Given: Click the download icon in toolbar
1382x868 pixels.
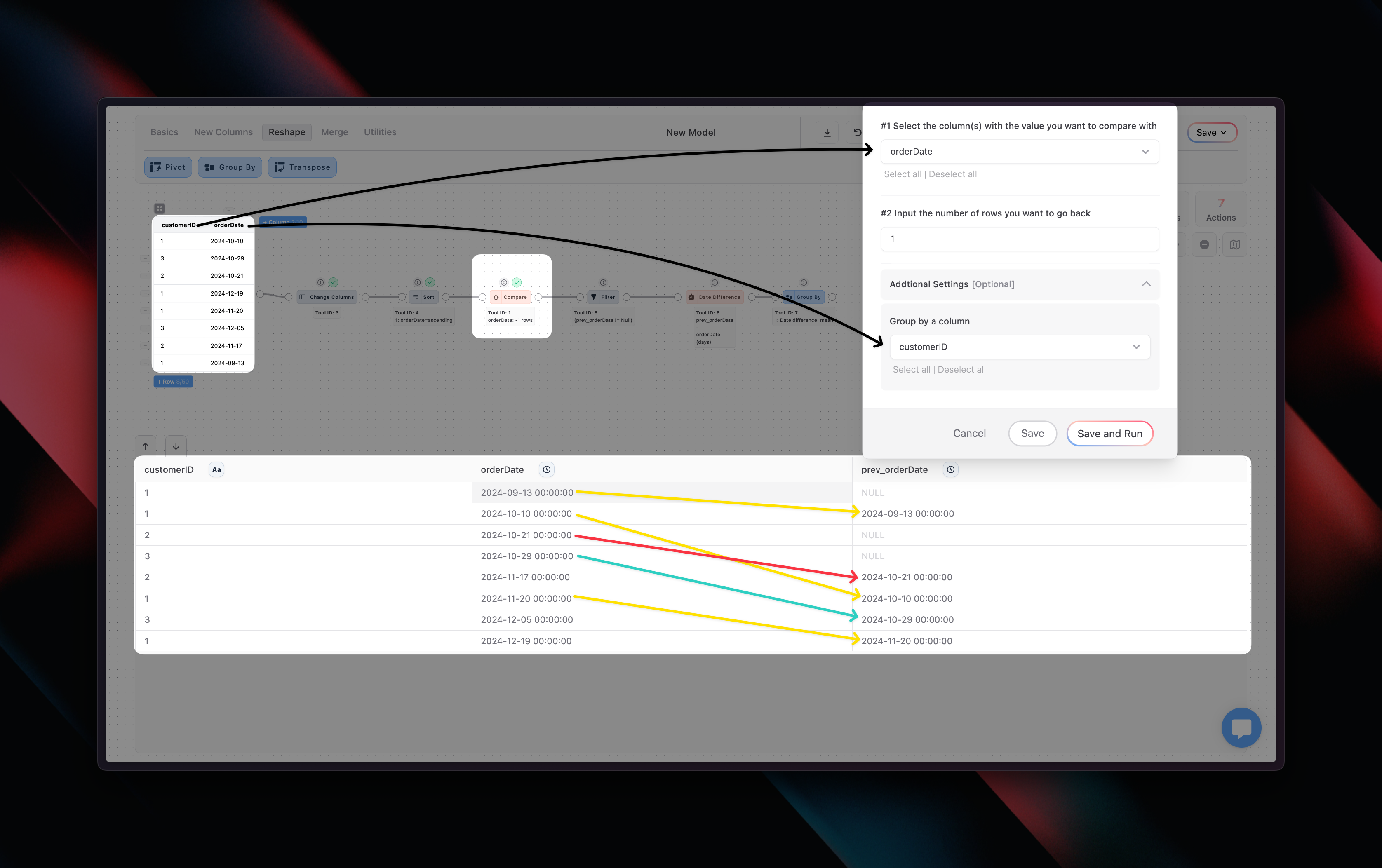Looking at the screenshot, I should 827,133.
